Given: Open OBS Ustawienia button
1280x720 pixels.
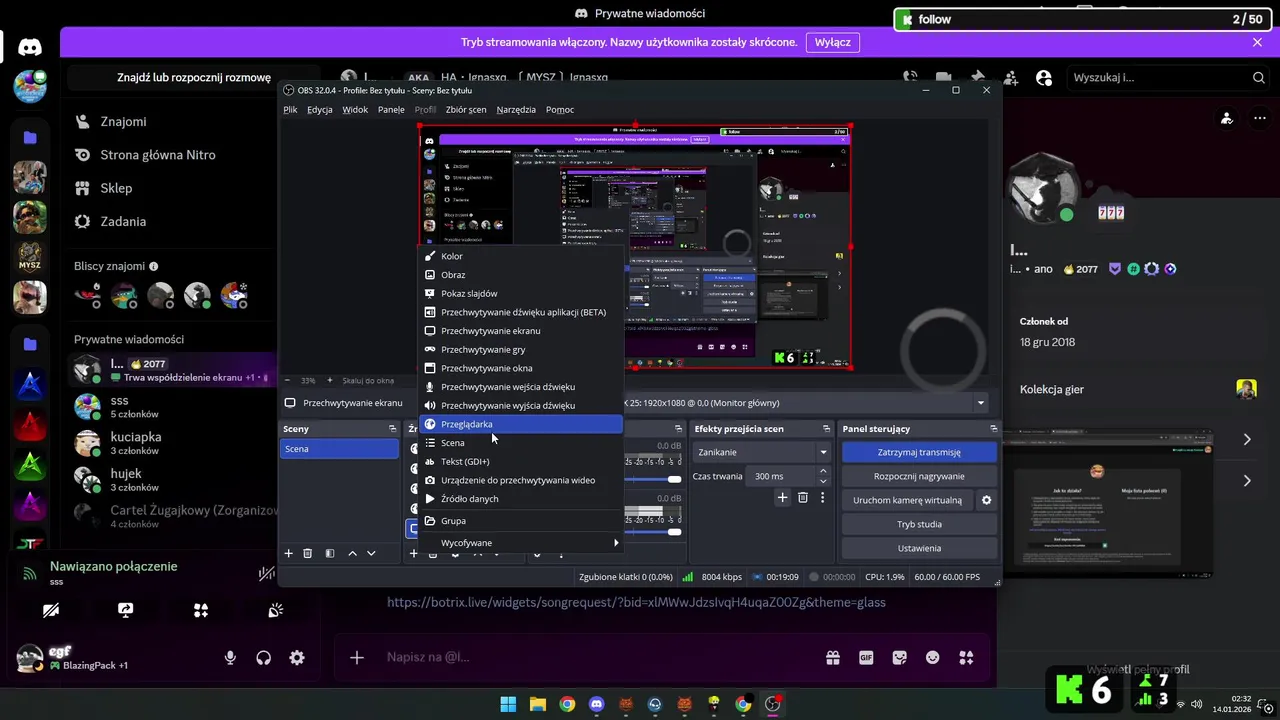Looking at the screenshot, I should [x=919, y=548].
